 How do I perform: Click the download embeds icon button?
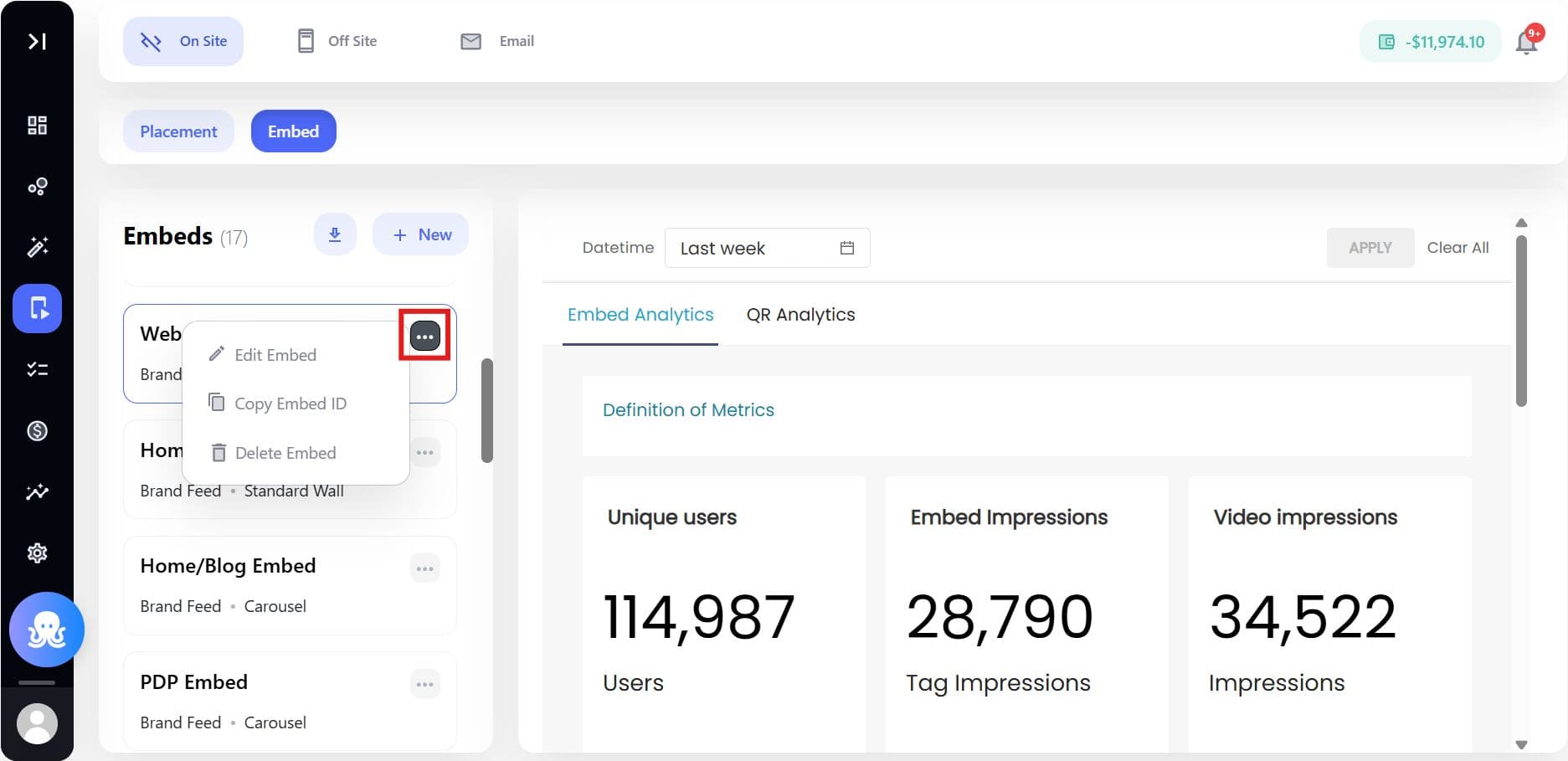335,235
